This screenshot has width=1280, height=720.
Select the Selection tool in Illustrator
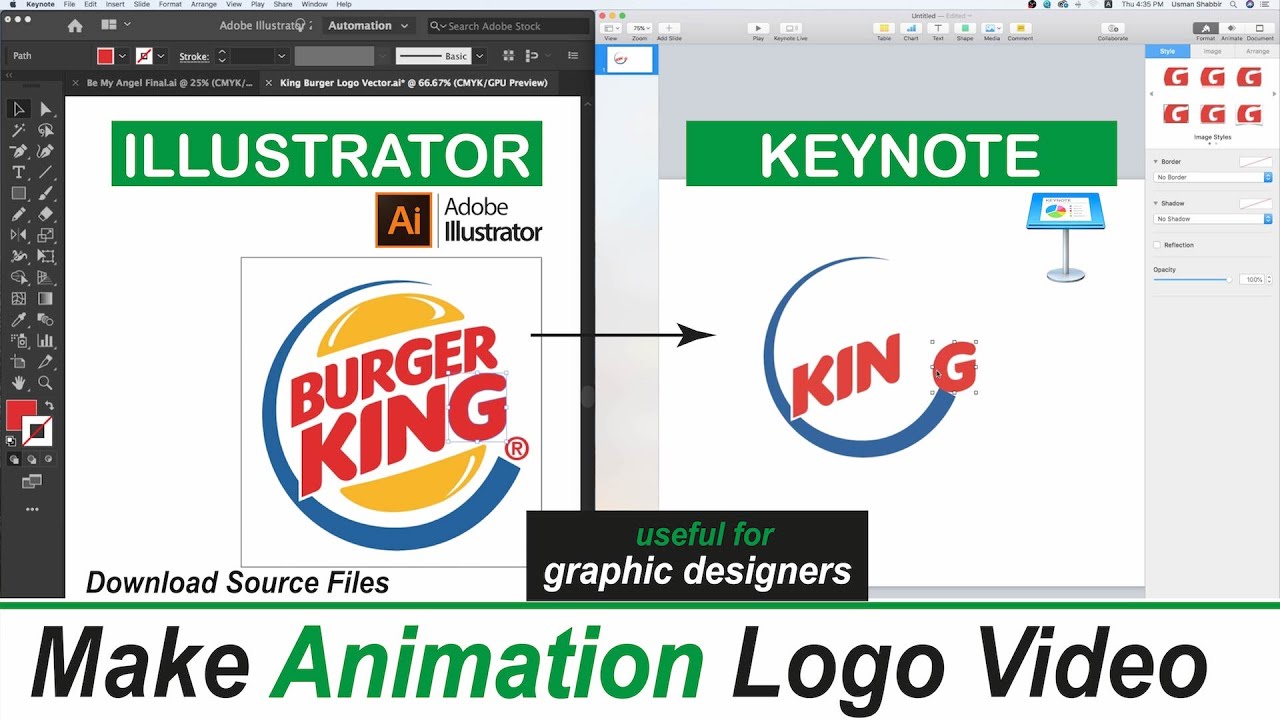pos(18,108)
